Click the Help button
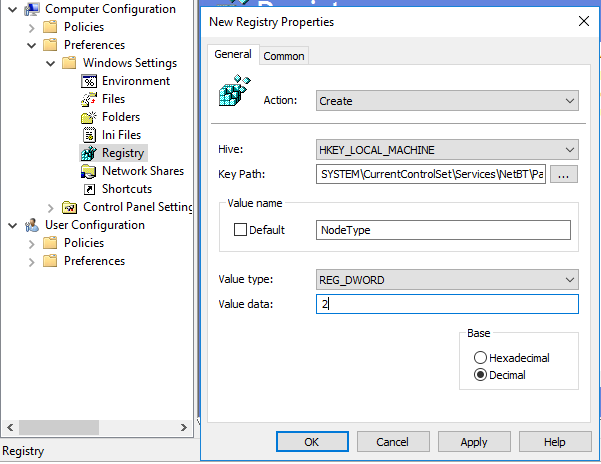Image resolution: width=601 pixels, height=464 pixels. tap(555, 442)
